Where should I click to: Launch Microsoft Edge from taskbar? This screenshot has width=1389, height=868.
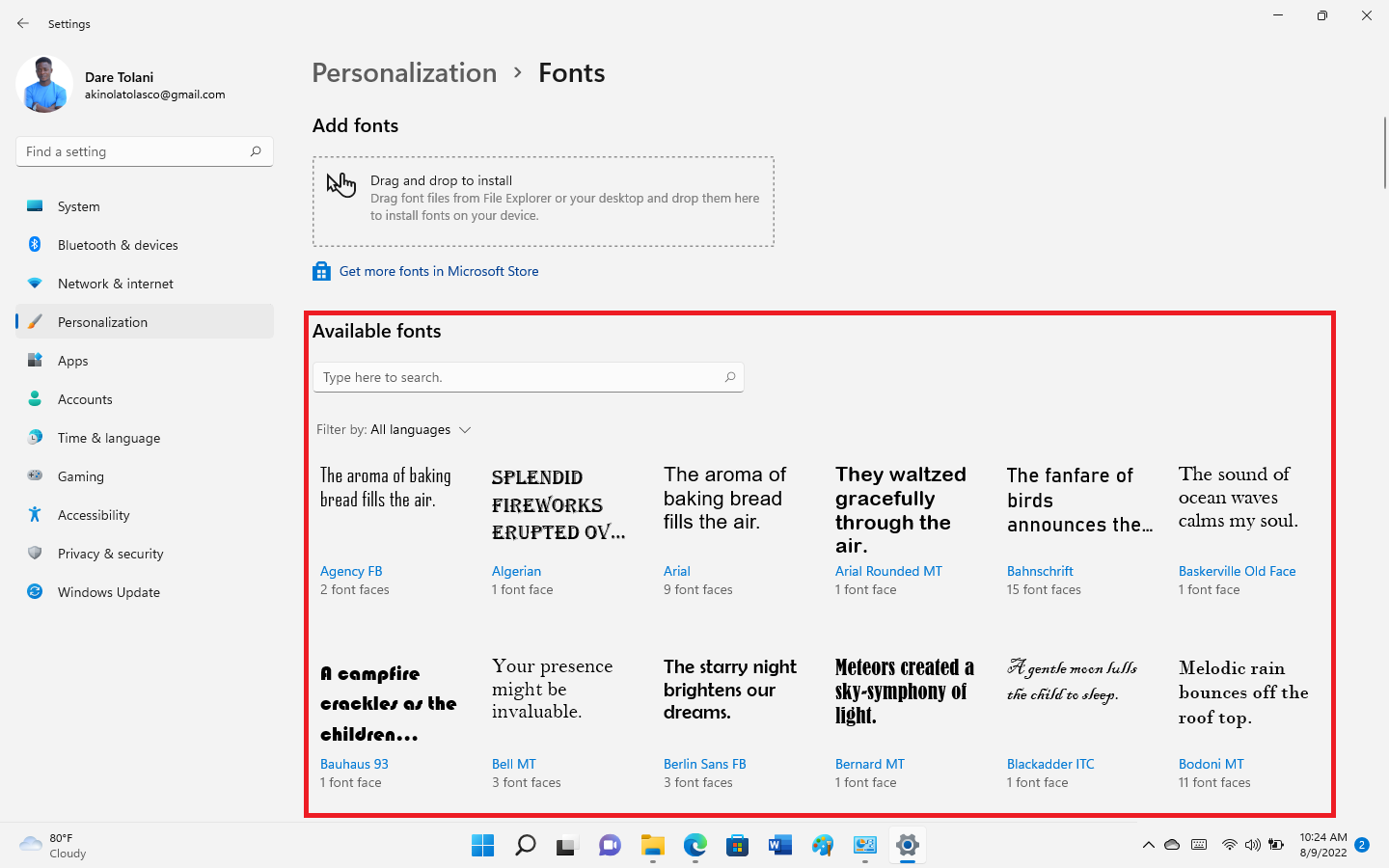pos(695,846)
